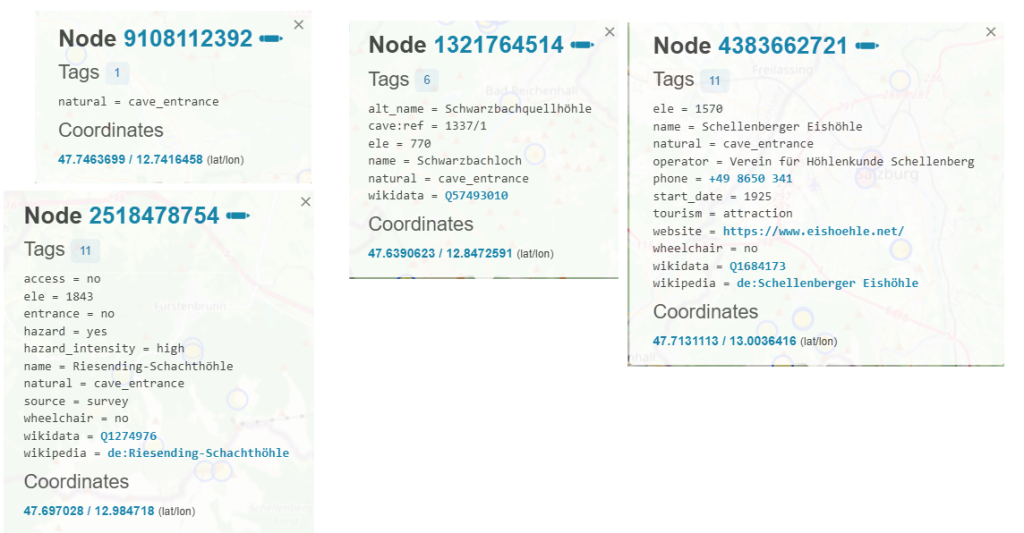Select the 'alt_name = Schwarzbachquellhöhle' tag line
The image size is (1024, 533).
pyautogui.click(x=480, y=108)
